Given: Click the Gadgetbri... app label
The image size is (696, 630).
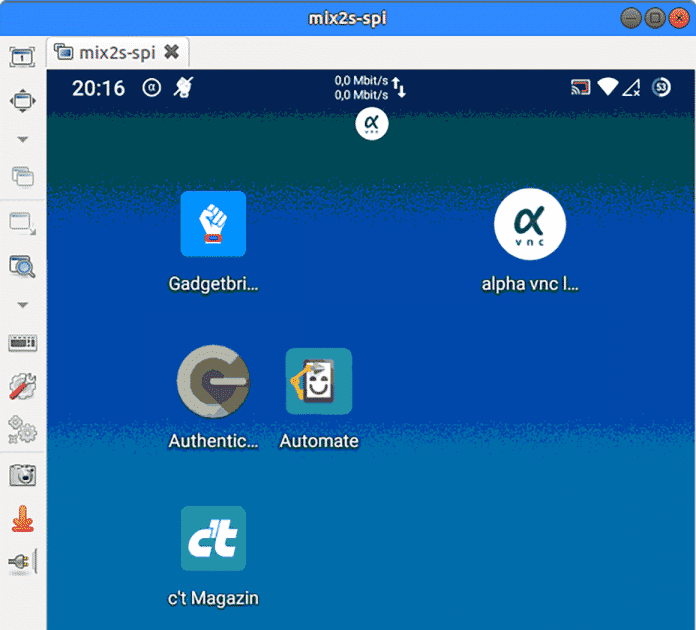Looking at the screenshot, I should click(213, 284).
